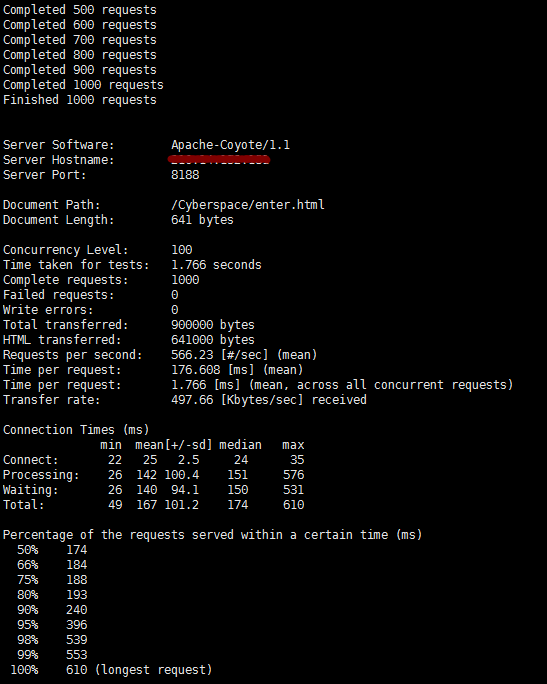Click the 95% percentile line value 396
This screenshot has width=547, height=684.
(x=77, y=625)
